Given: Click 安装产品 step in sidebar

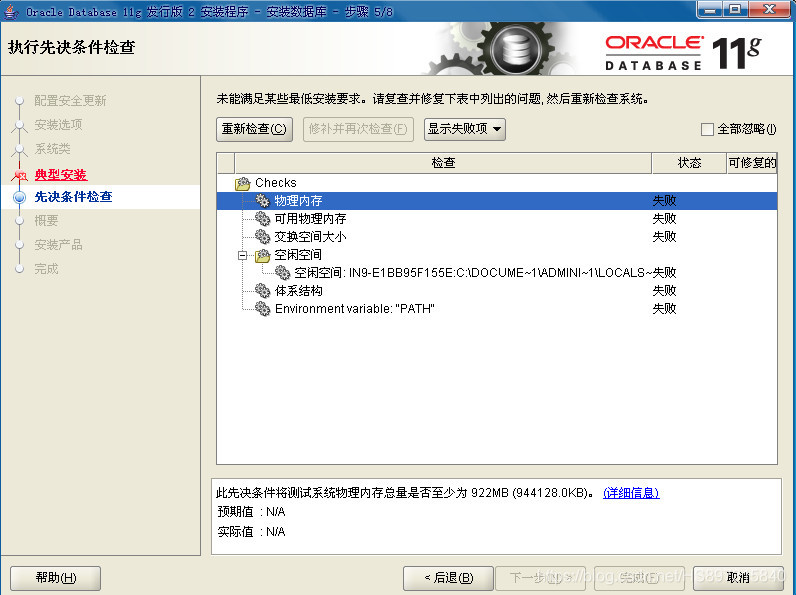Looking at the screenshot, I should (x=58, y=245).
